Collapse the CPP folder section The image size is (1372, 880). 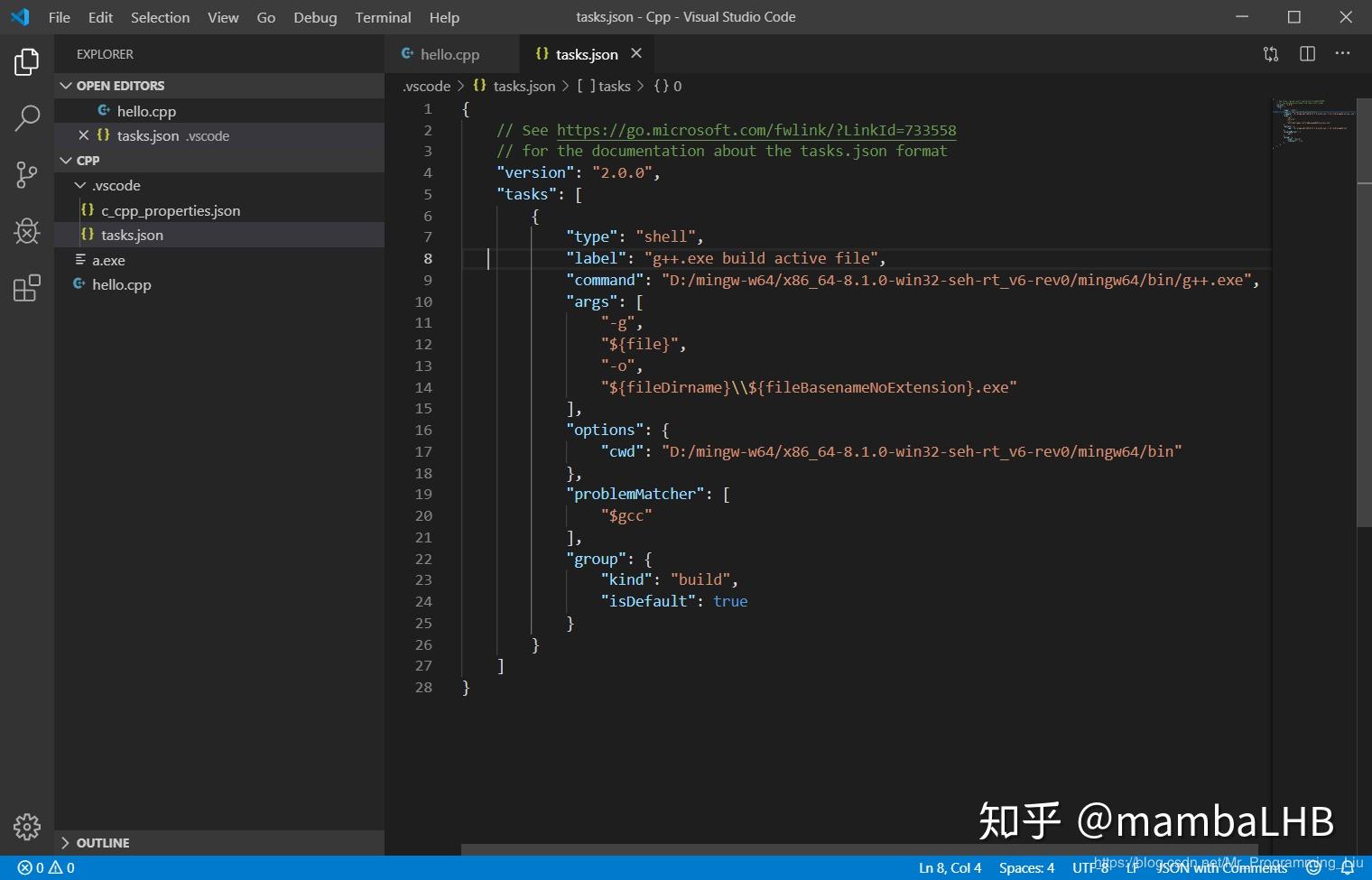(x=67, y=160)
